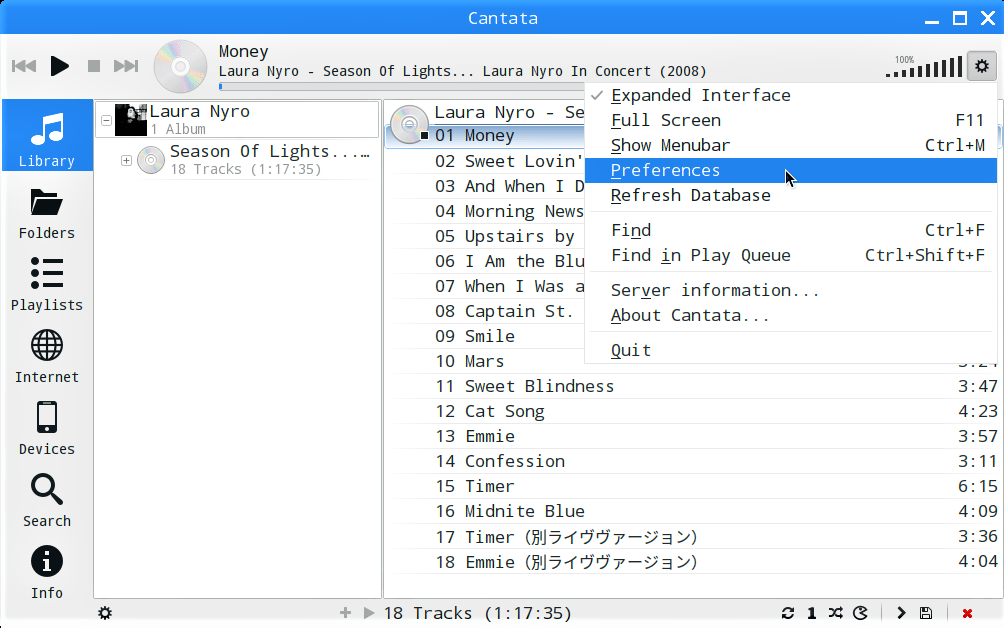Select track 10 Mars
This screenshot has width=1004, height=628.
485,361
